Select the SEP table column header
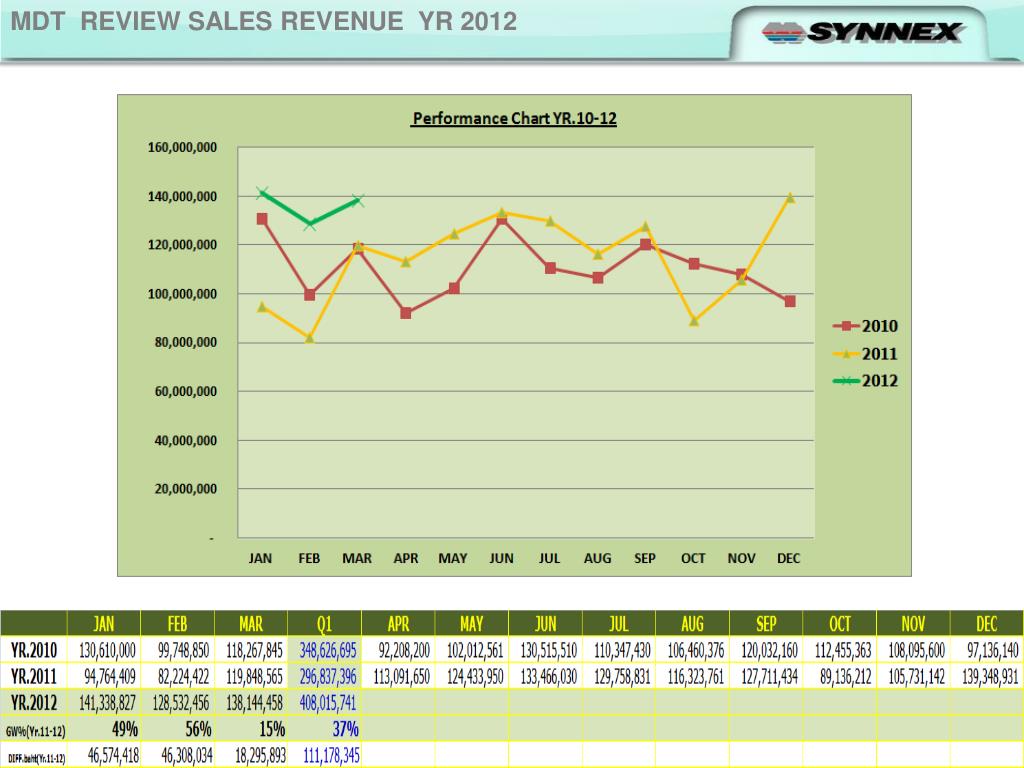The width and height of the screenshot is (1024, 768). [x=766, y=624]
